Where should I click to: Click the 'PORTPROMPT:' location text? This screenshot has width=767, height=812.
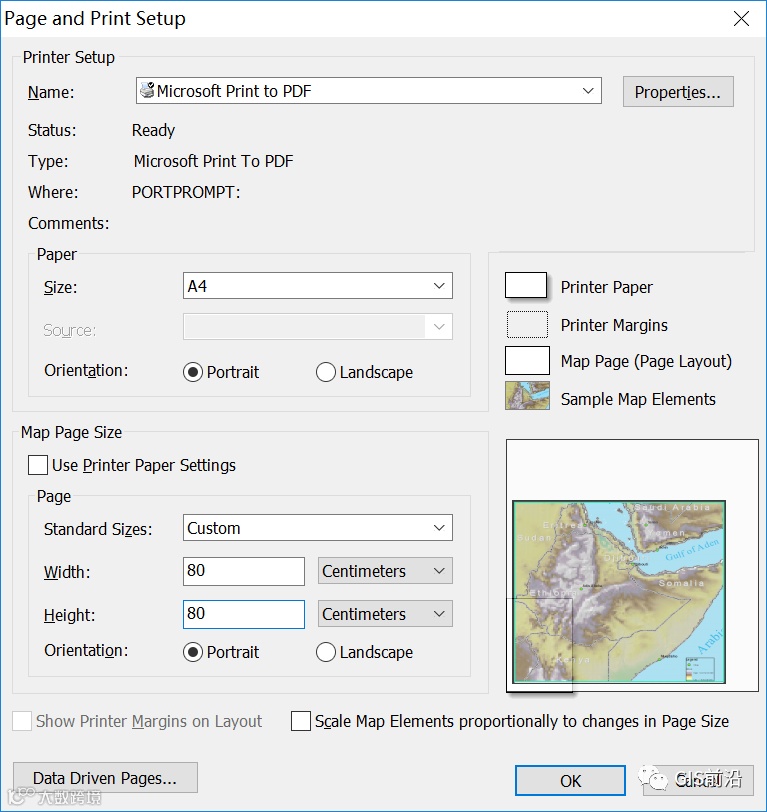pyautogui.click(x=186, y=192)
